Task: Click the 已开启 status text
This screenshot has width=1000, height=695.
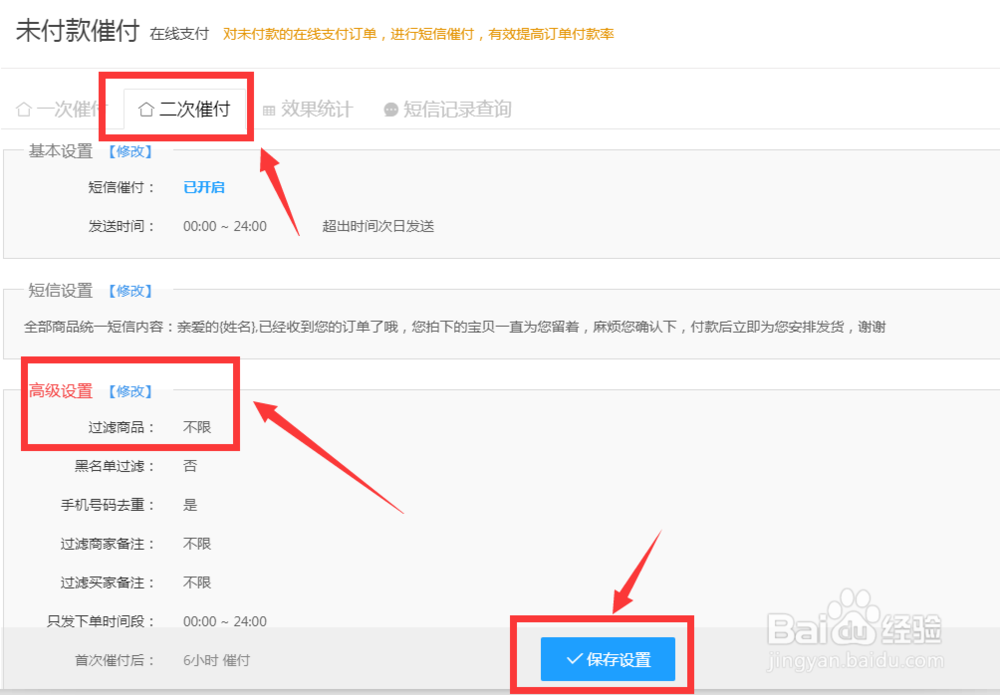Action: click(x=204, y=187)
